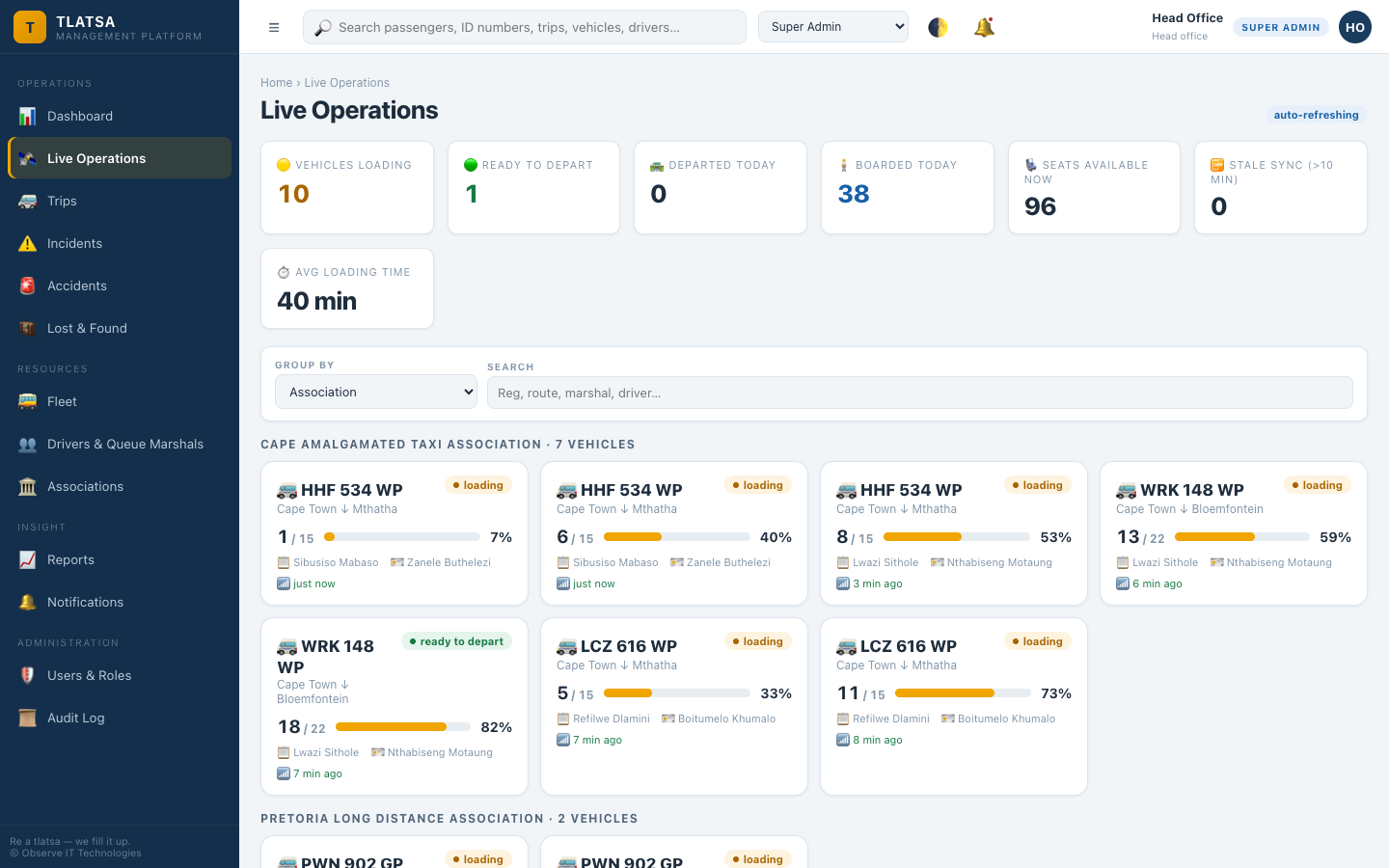Click Refilwe Dlamini on the 33% card
Screen dimensions: 1389x868
click(x=612, y=719)
